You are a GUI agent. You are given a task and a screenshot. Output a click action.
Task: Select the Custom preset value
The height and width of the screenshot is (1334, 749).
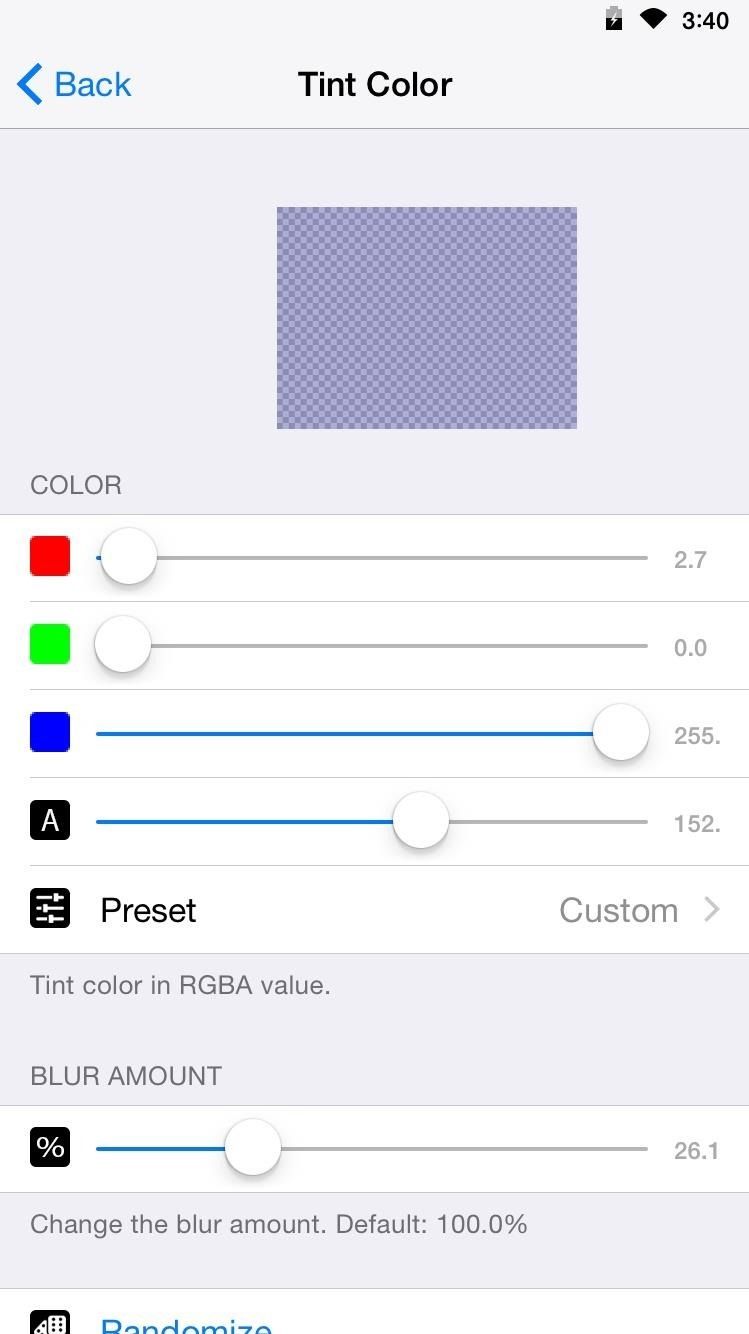618,910
